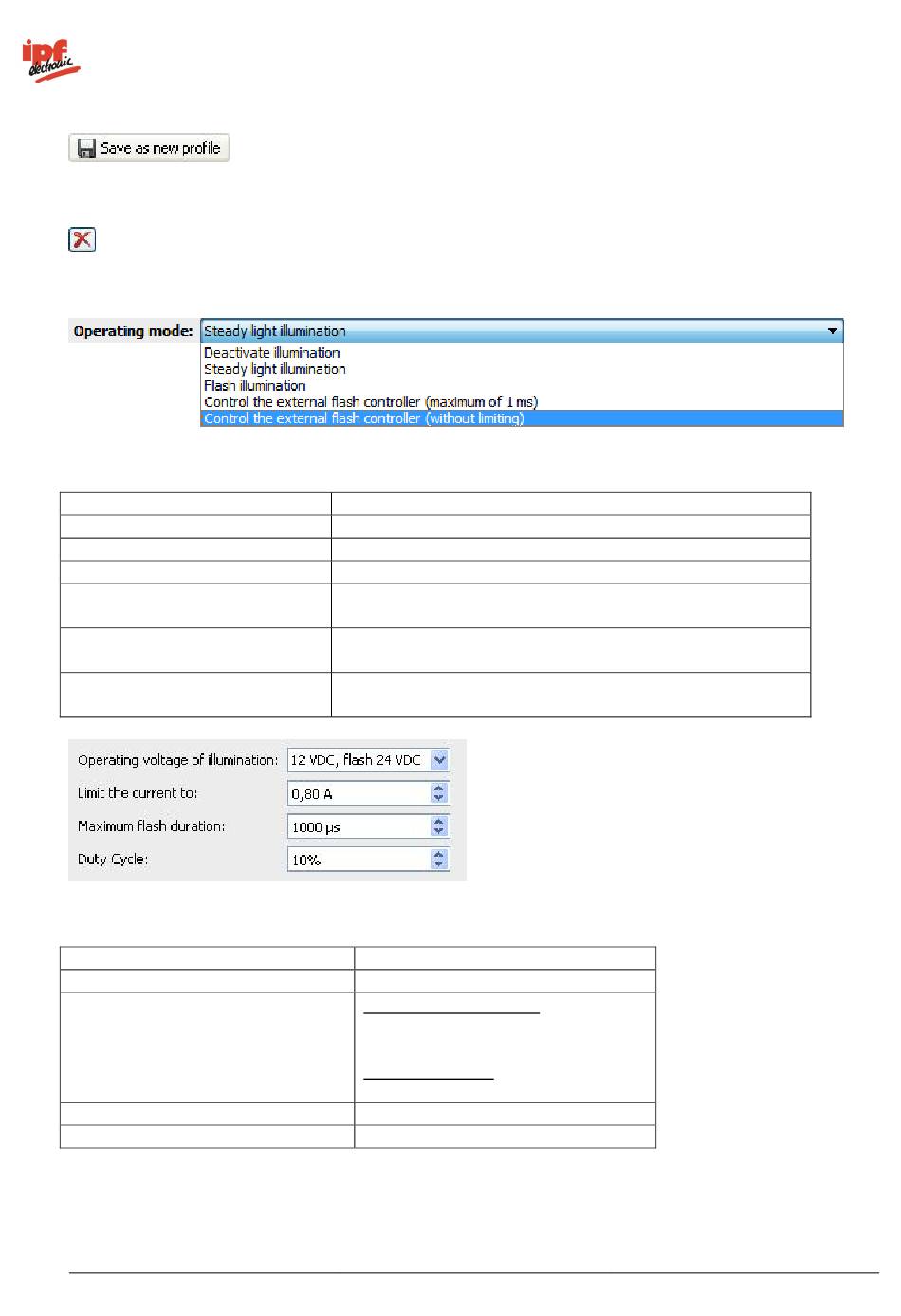Click the red X delete icon
The image size is (901, 1316).
[83, 239]
